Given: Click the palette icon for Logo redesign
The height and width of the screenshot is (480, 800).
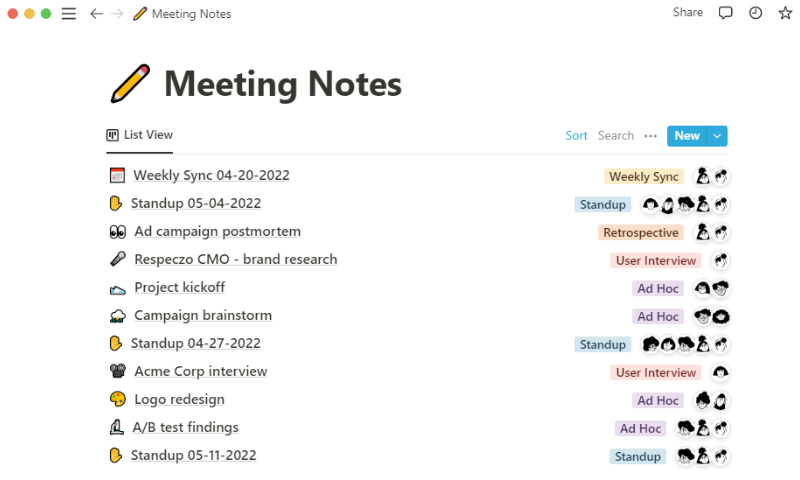Looking at the screenshot, I should (117, 399).
